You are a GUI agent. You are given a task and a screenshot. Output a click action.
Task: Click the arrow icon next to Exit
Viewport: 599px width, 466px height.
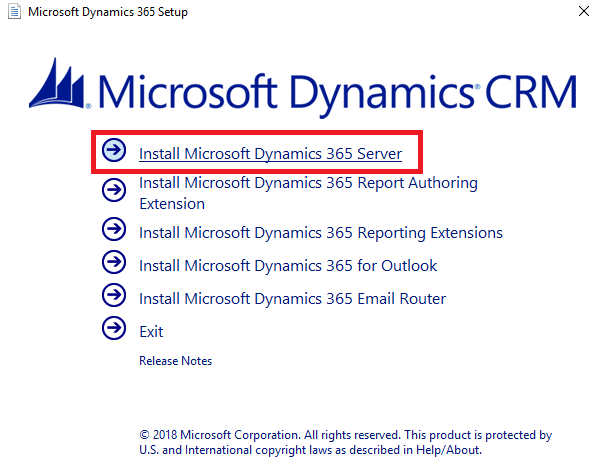(x=114, y=328)
